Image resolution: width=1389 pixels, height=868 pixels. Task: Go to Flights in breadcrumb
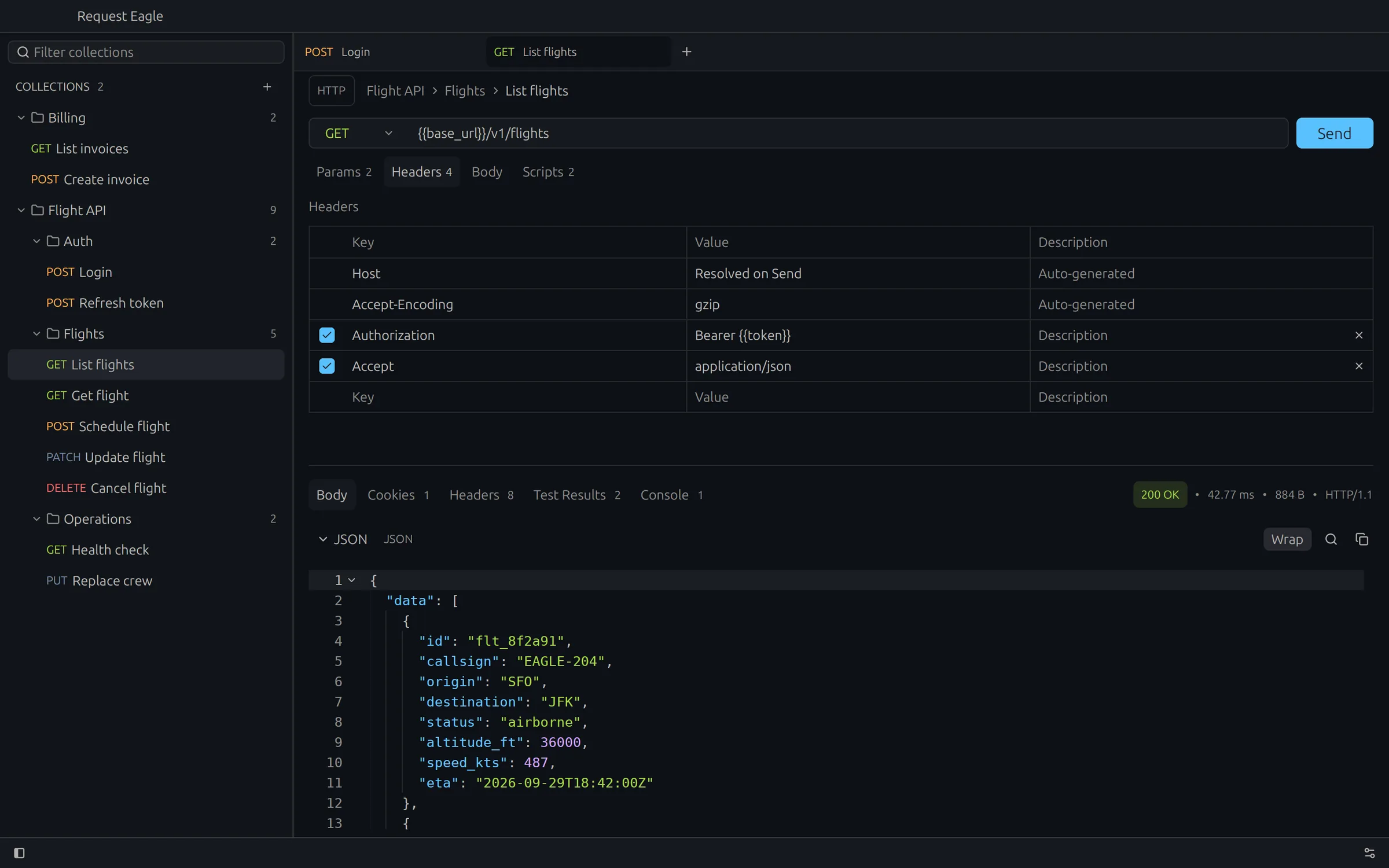point(465,91)
